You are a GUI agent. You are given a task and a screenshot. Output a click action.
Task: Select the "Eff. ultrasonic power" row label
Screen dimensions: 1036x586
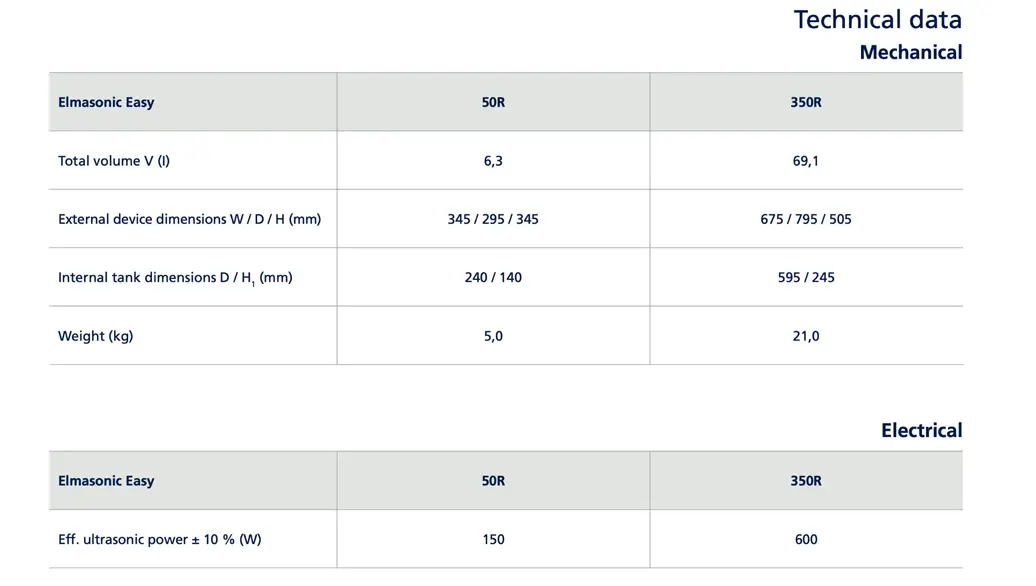coord(160,540)
